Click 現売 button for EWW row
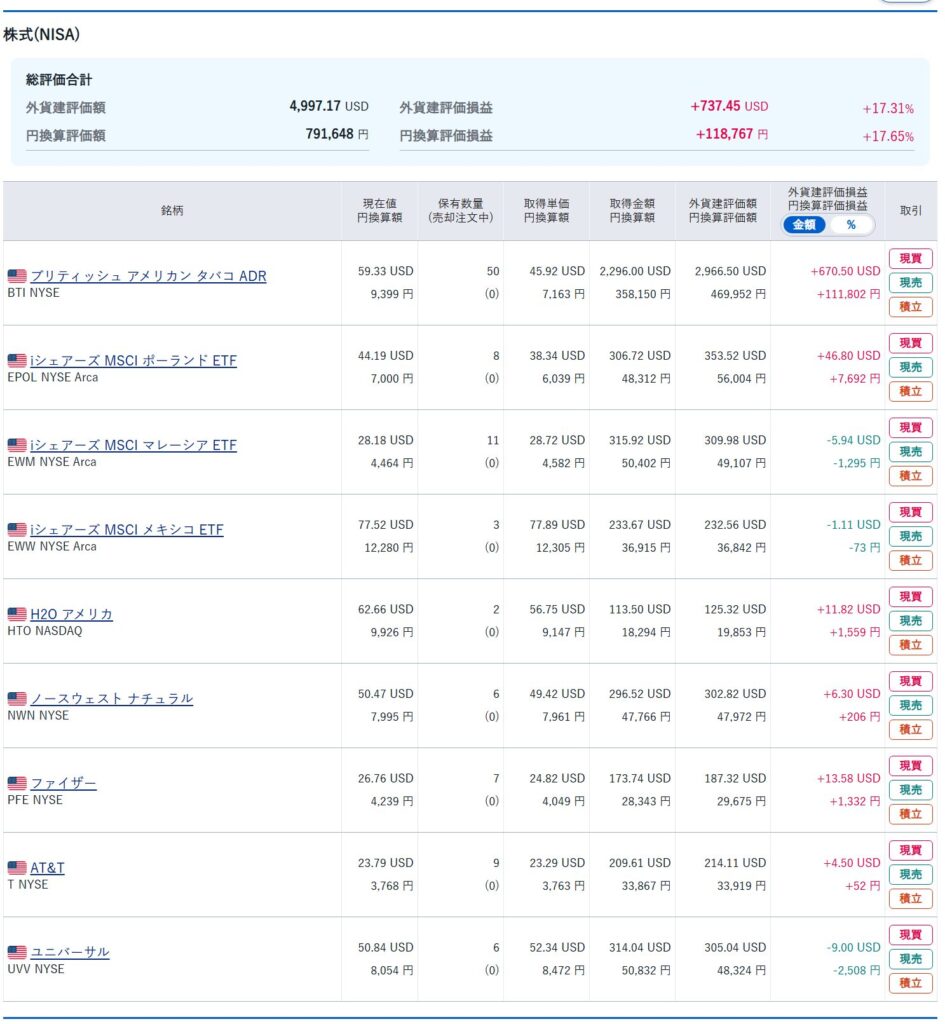Screen dimensions: 945x1024 pyautogui.click(x=910, y=536)
